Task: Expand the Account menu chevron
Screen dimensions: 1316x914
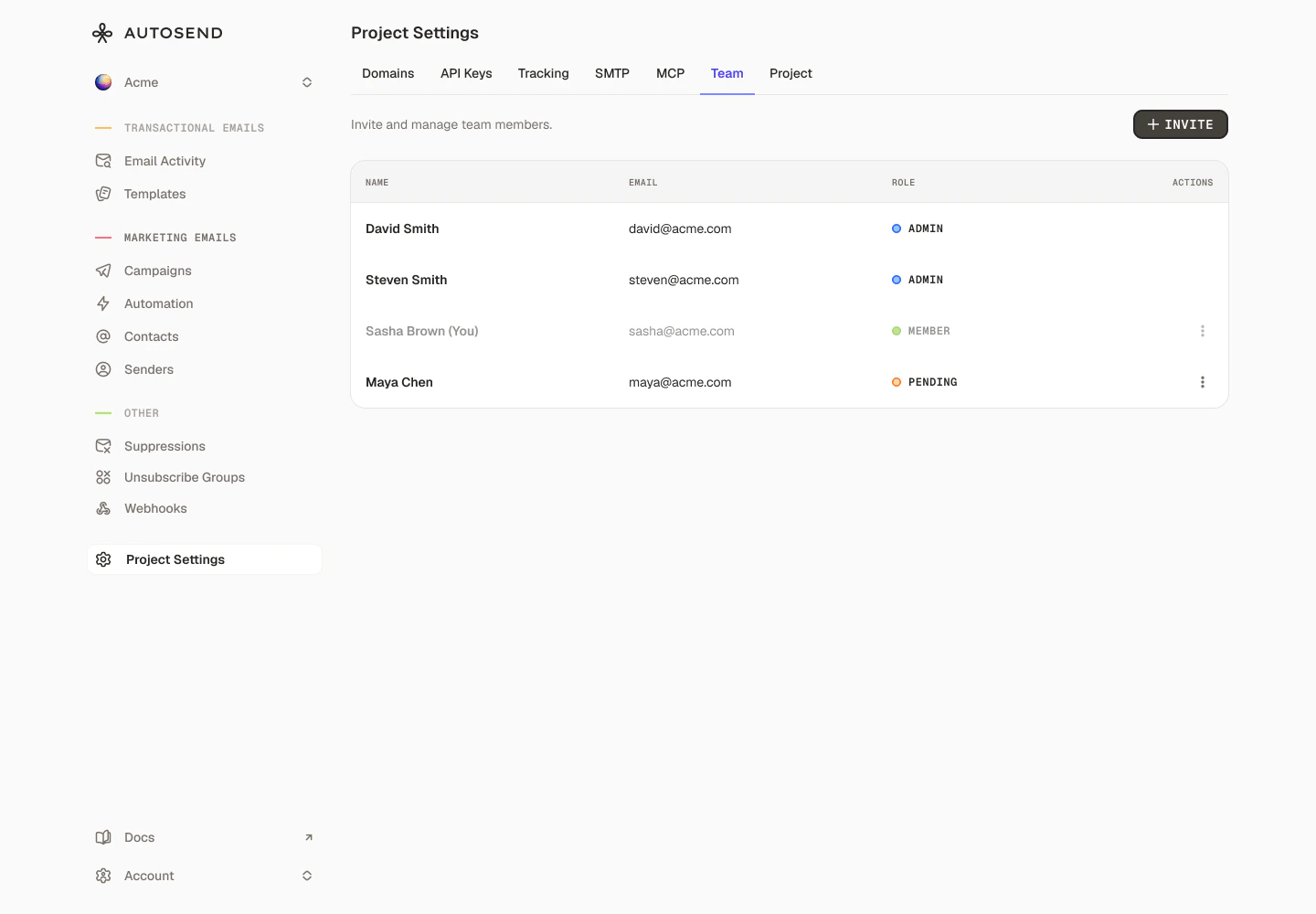Action: (307, 876)
